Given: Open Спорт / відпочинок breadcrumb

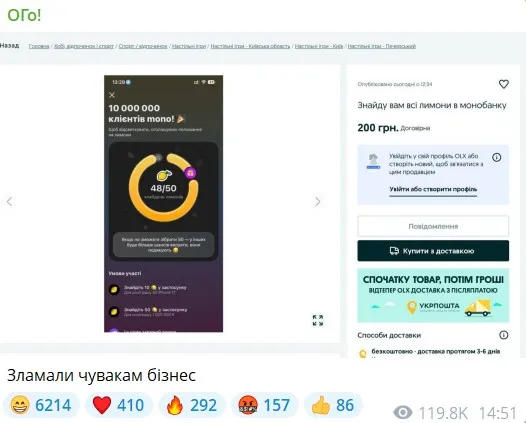Looking at the screenshot, I should coord(143,46).
